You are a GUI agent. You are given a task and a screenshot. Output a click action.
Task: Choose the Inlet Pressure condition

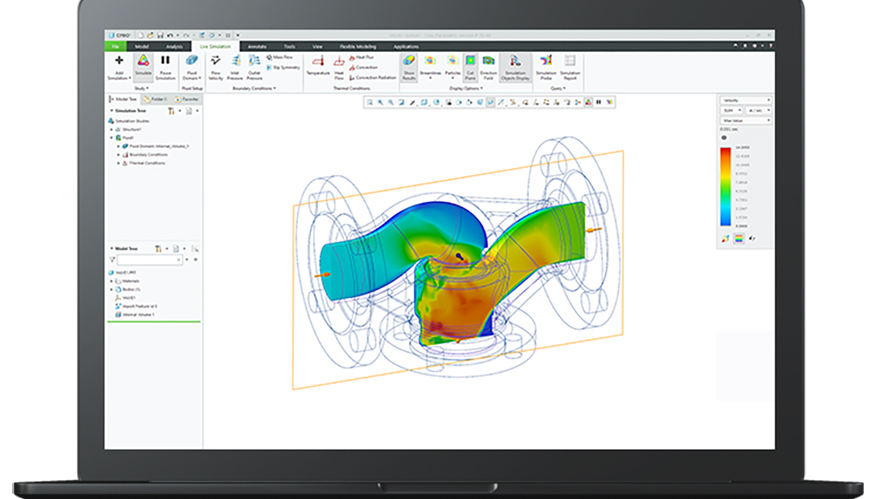point(235,62)
